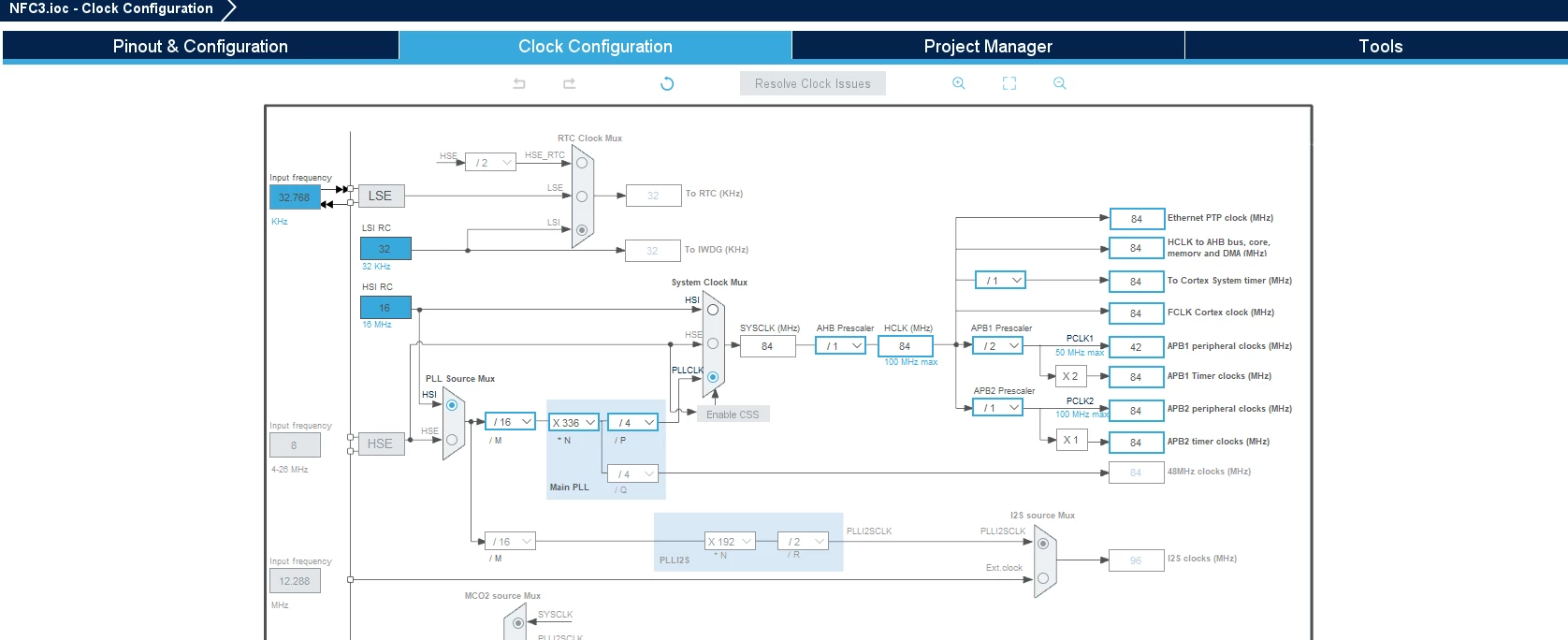Open the Cortex System timer divider dropdown
Image resolution: width=1568 pixels, height=640 pixels.
click(x=1001, y=281)
